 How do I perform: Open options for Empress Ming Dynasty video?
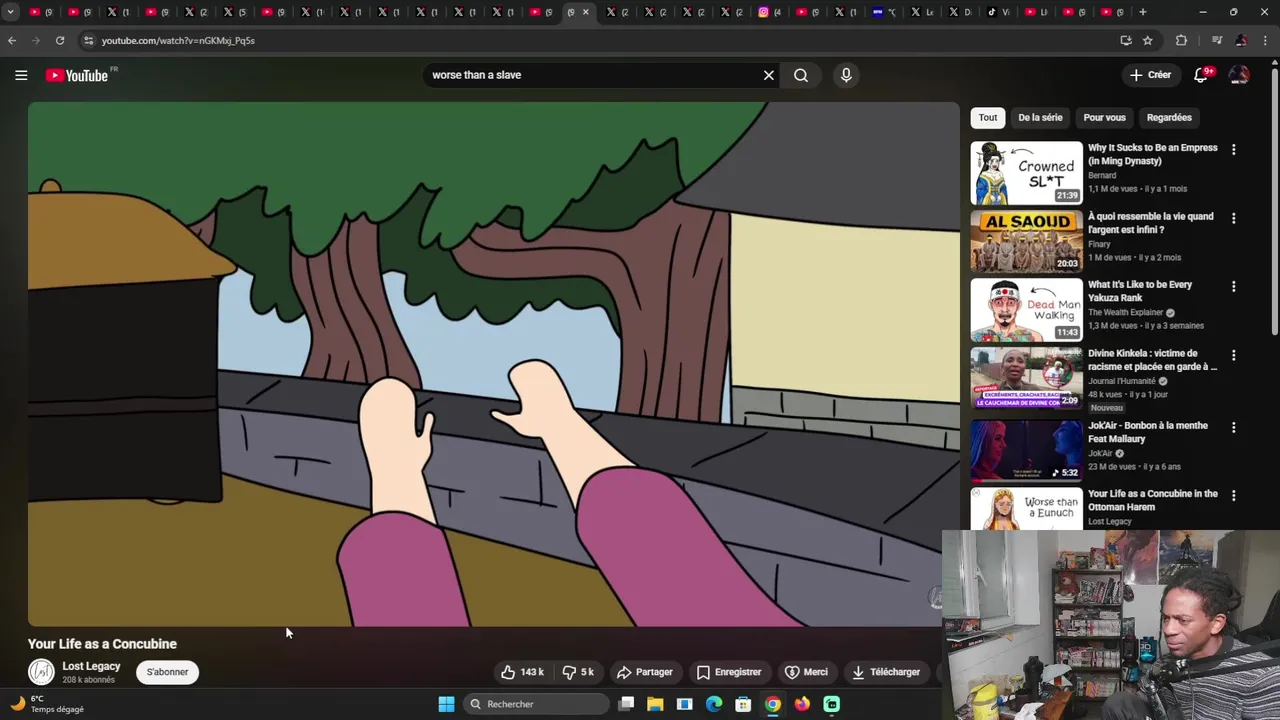click(1233, 149)
